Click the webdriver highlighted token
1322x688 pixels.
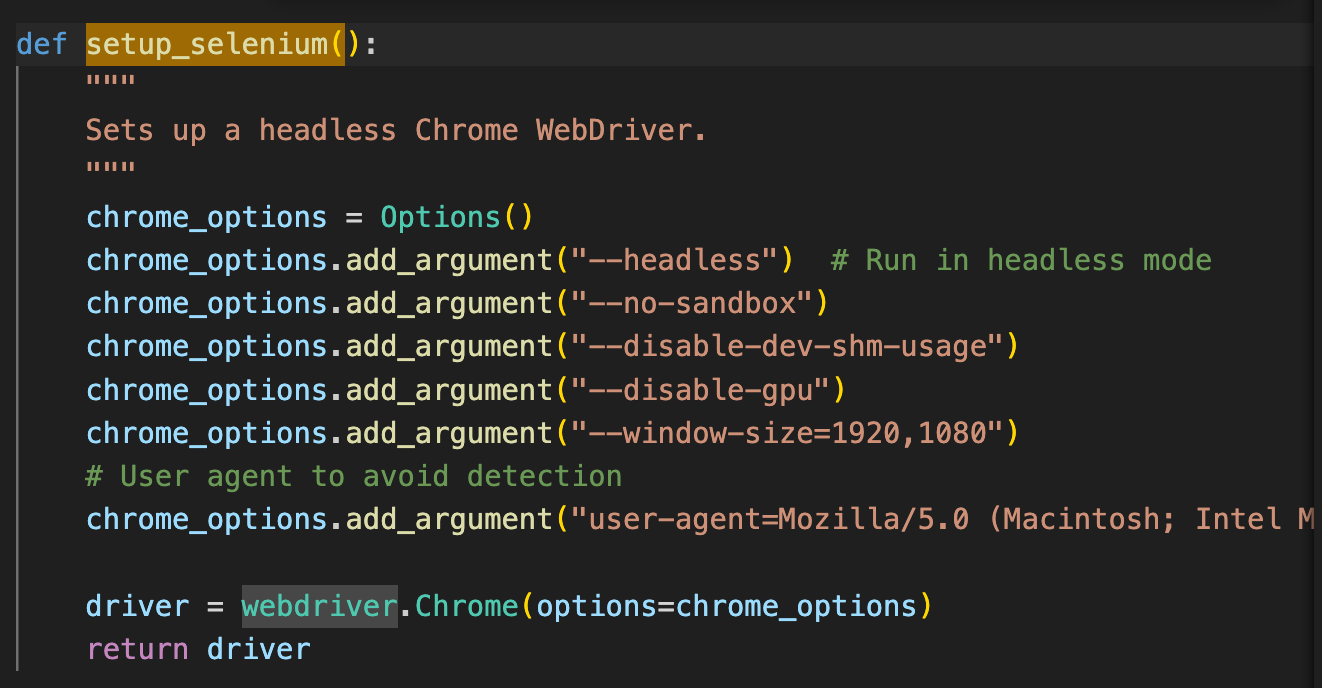[x=318, y=605]
